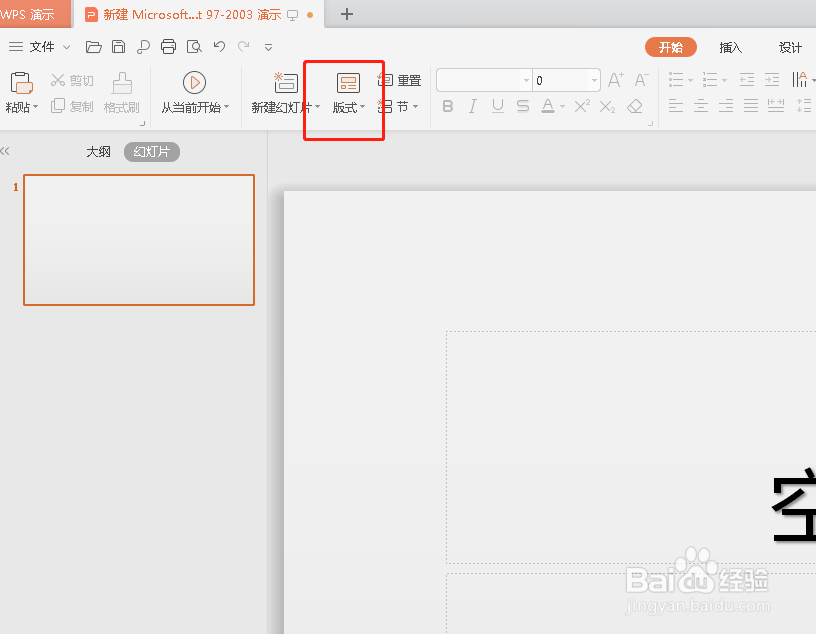Click the 复制 copy button
Viewport: 816px width, 634px height.
(72, 106)
